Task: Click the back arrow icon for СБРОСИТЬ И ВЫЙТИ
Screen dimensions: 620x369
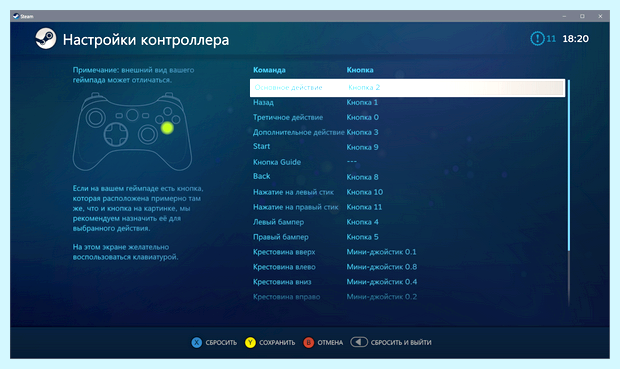Action: (x=359, y=342)
